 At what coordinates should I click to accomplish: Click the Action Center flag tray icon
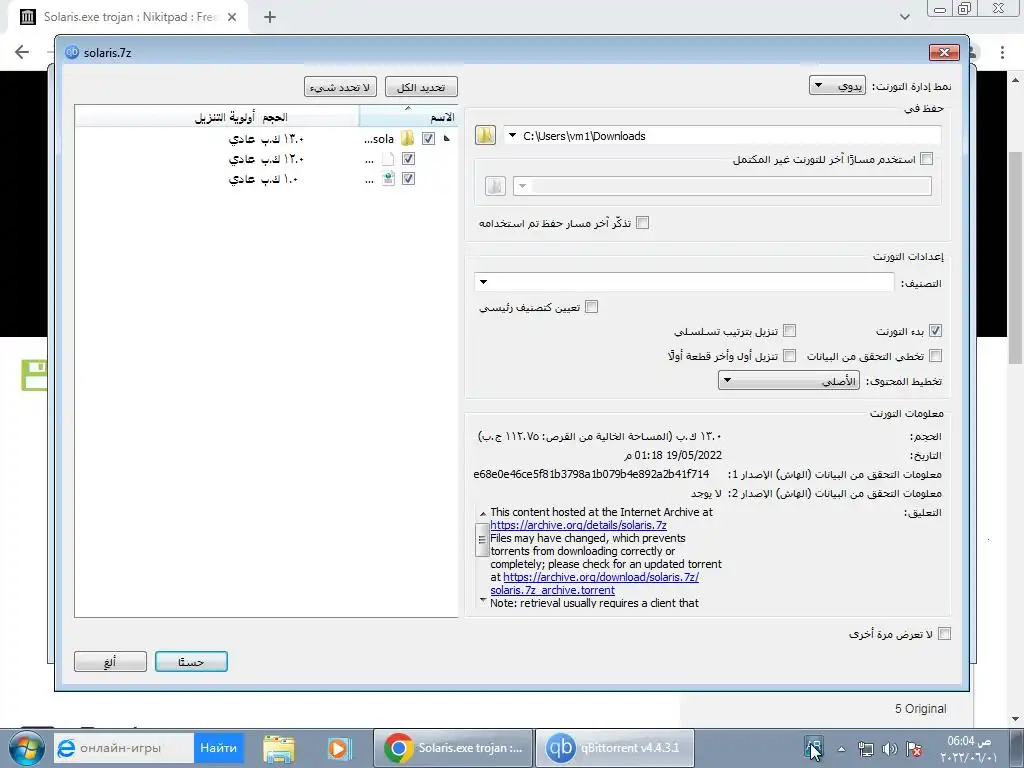coord(914,749)
